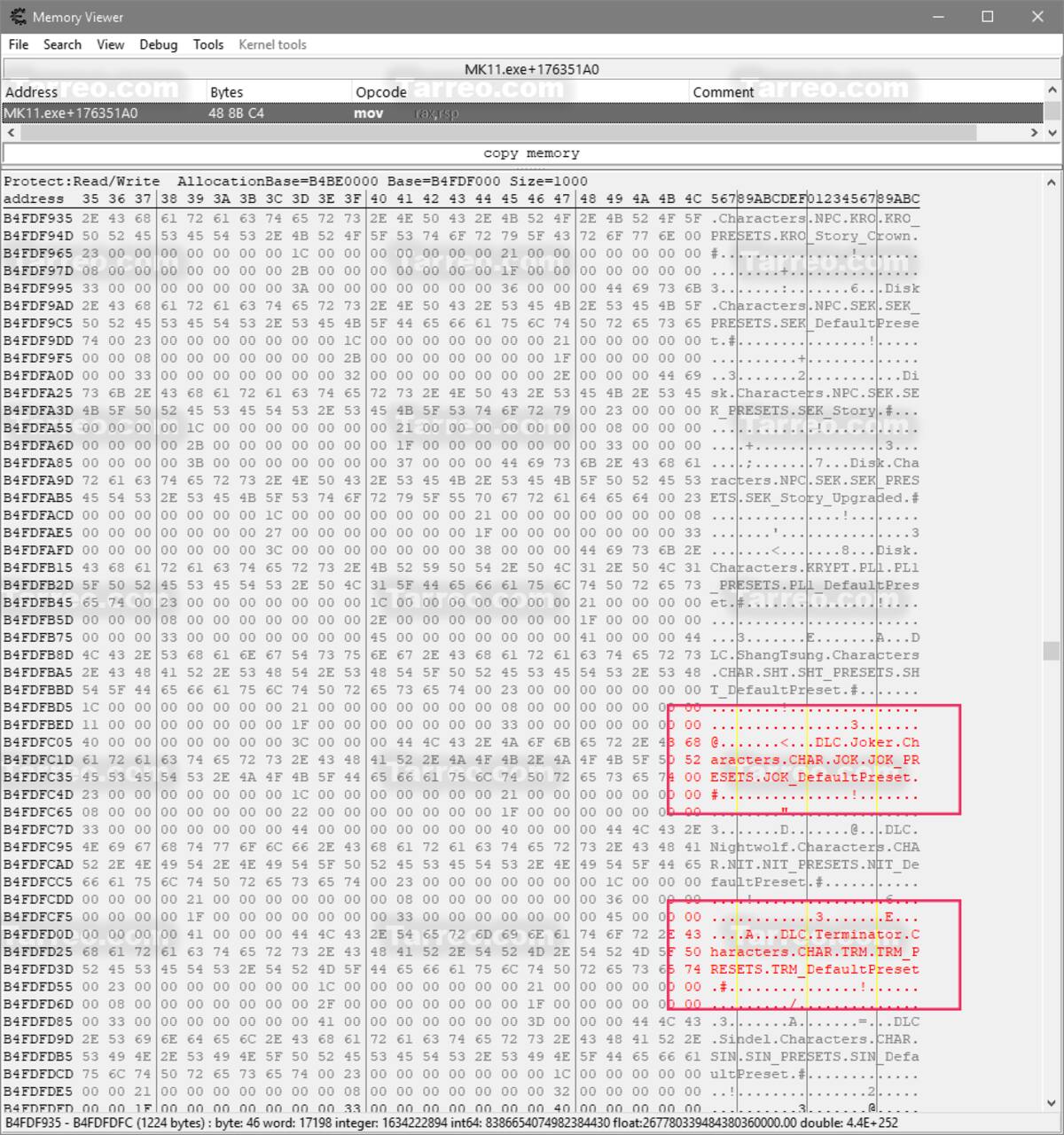Click ASCII text 'sk.Characters.NPC.SEK.SE'
Image resolution: width=1064 pixels, height=1135 pixels.
tap(815, 393)
